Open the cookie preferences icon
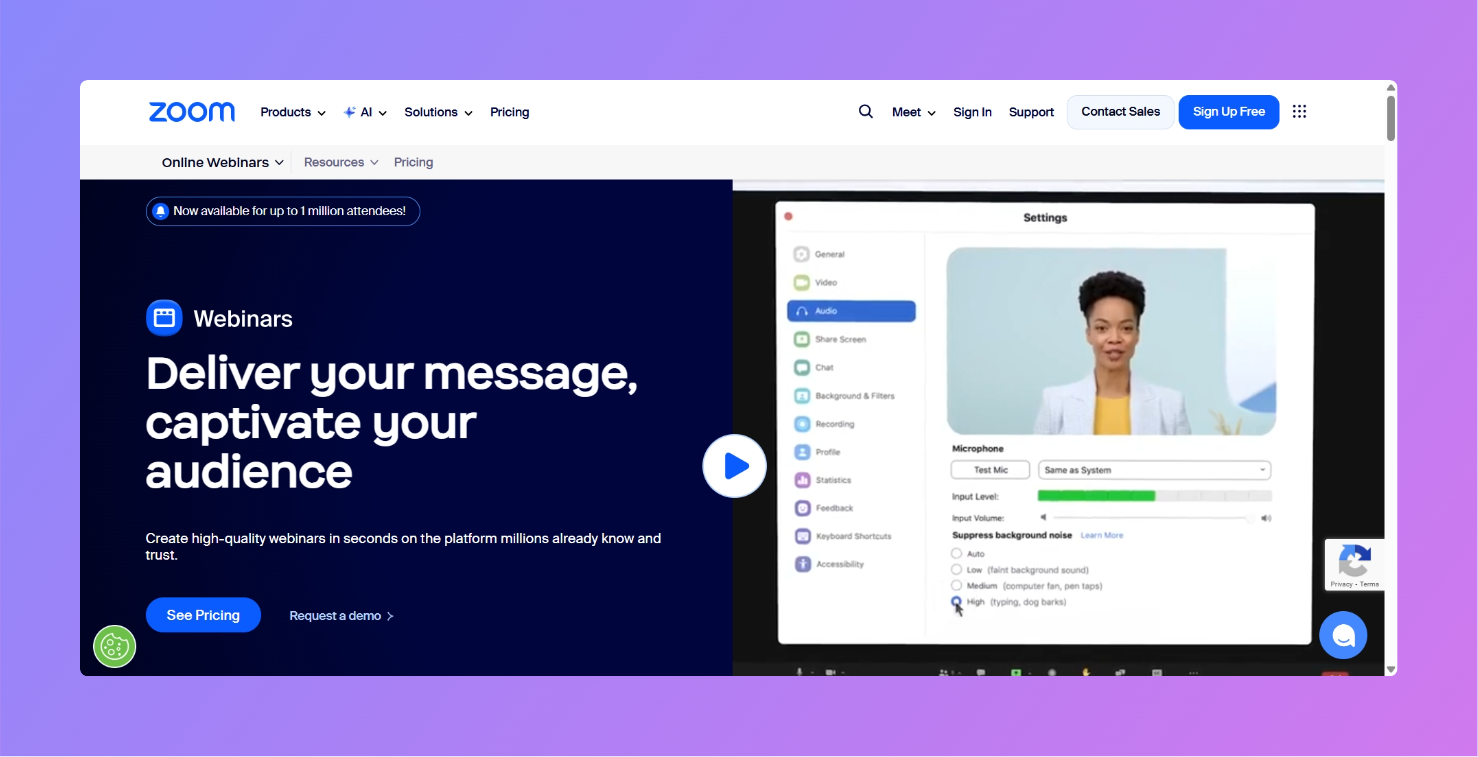 point(115,647)
